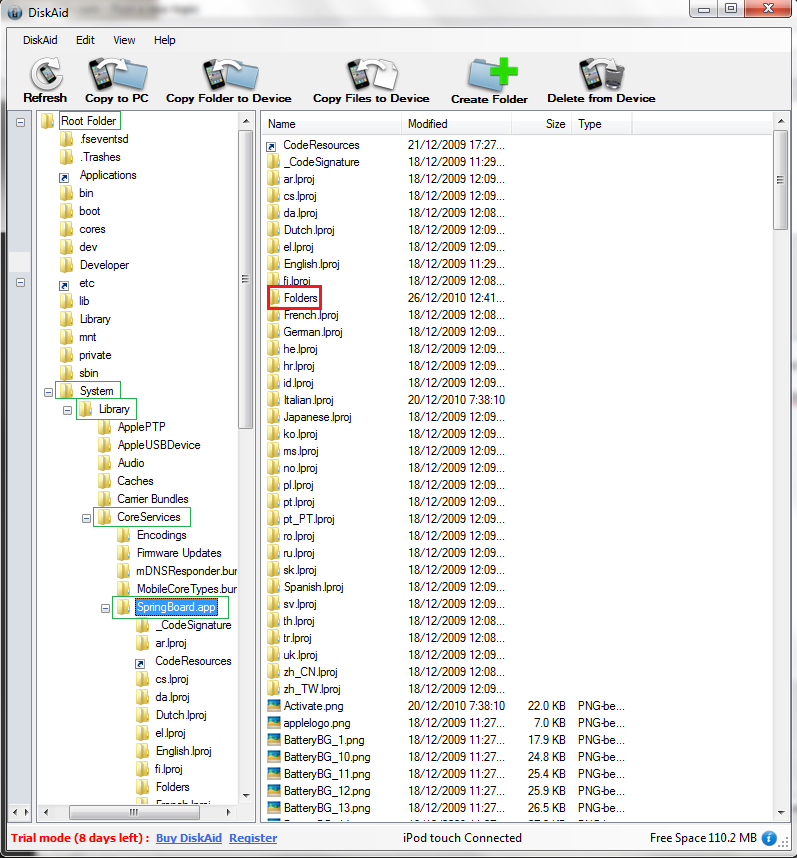Sort file list by Modified column
This screenshot has width=797, height=858.
pos(457,124)
